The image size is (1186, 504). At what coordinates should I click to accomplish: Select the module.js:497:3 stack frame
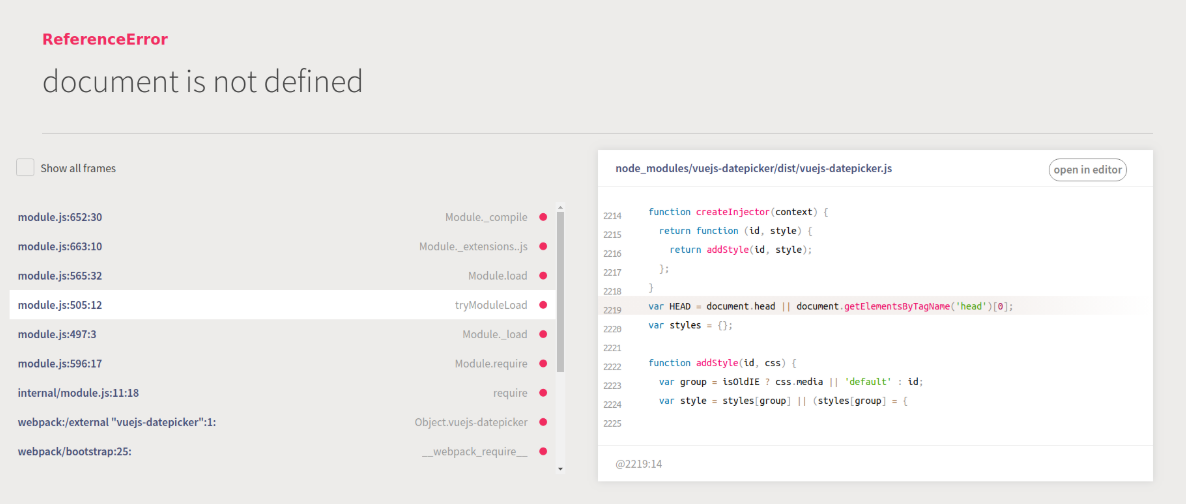[x=282, y=334]
